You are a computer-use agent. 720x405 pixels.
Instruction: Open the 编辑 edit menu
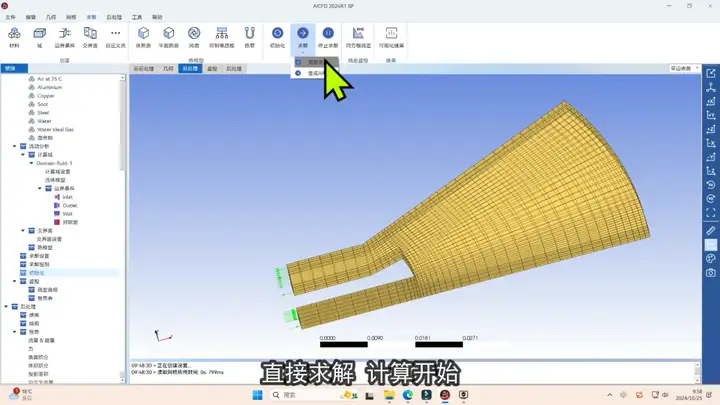30,17
